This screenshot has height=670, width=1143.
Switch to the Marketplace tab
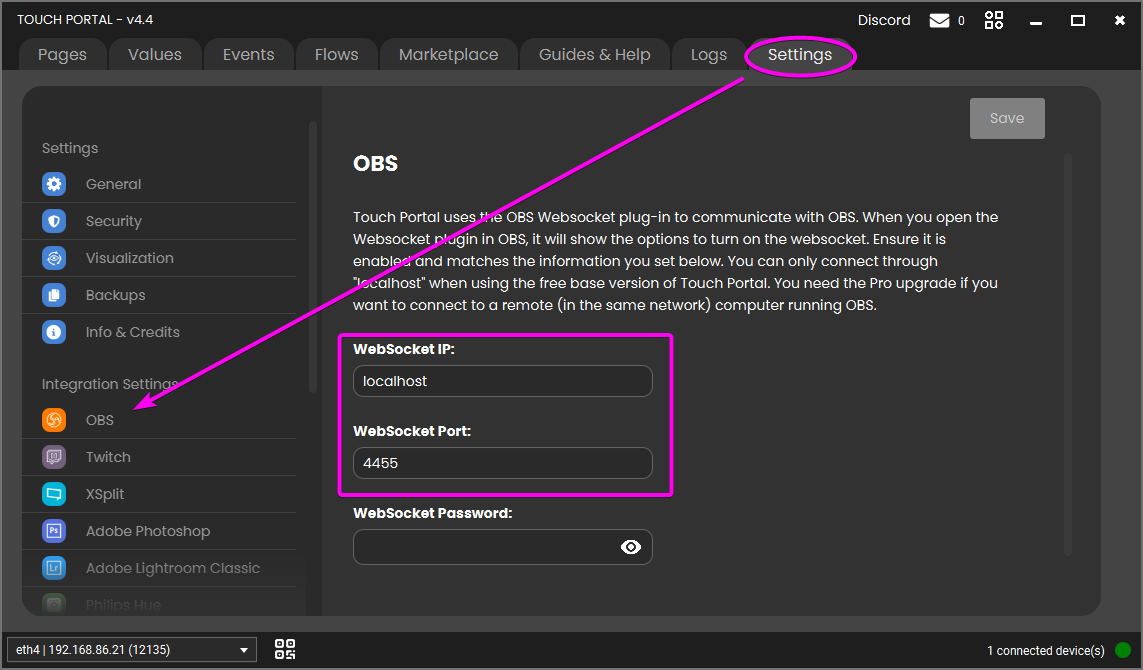coord(448,55)
